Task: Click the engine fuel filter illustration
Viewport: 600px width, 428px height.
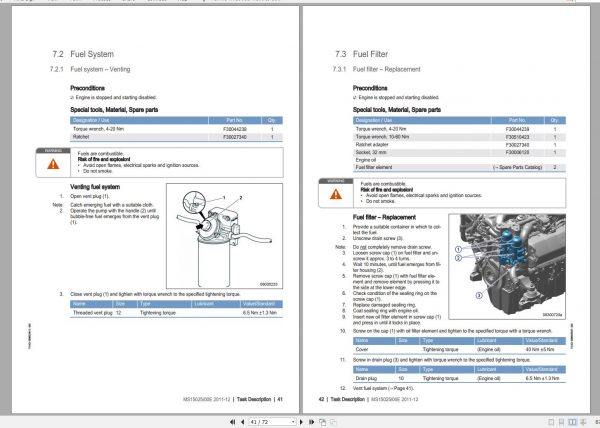Action: pyautogui.click(x=507, y=267)
